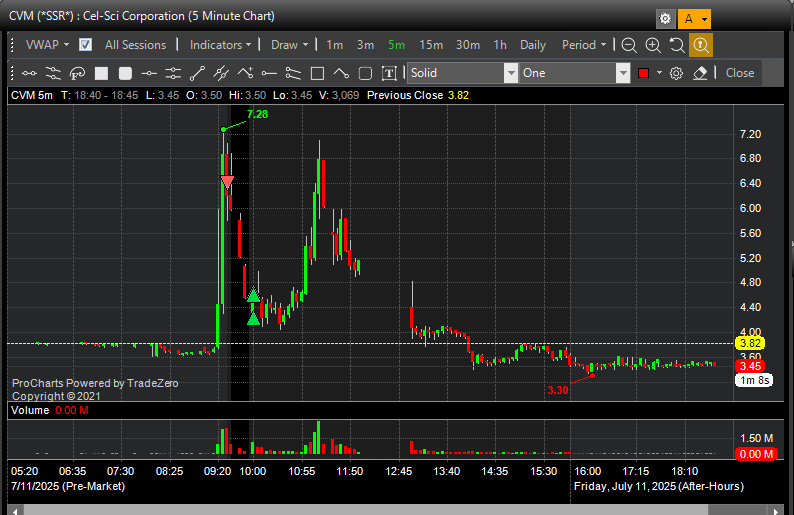Select the text annotation tool
This screenshot has width=794, height=515.
(x=389, y=73)
